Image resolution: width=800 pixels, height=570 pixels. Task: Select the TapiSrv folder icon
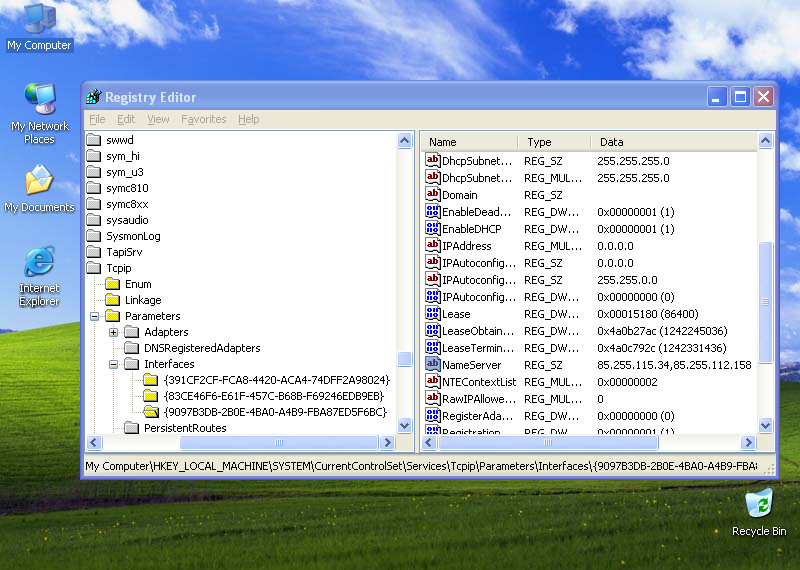(x=94, y=252)
